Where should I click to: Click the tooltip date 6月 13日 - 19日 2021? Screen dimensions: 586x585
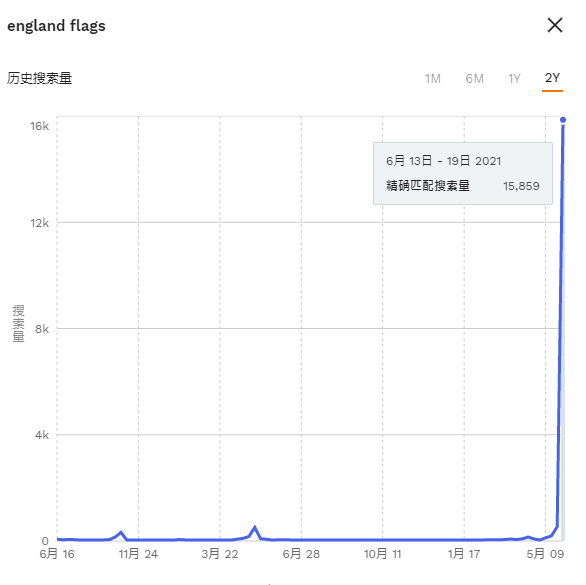click(443, 161)
